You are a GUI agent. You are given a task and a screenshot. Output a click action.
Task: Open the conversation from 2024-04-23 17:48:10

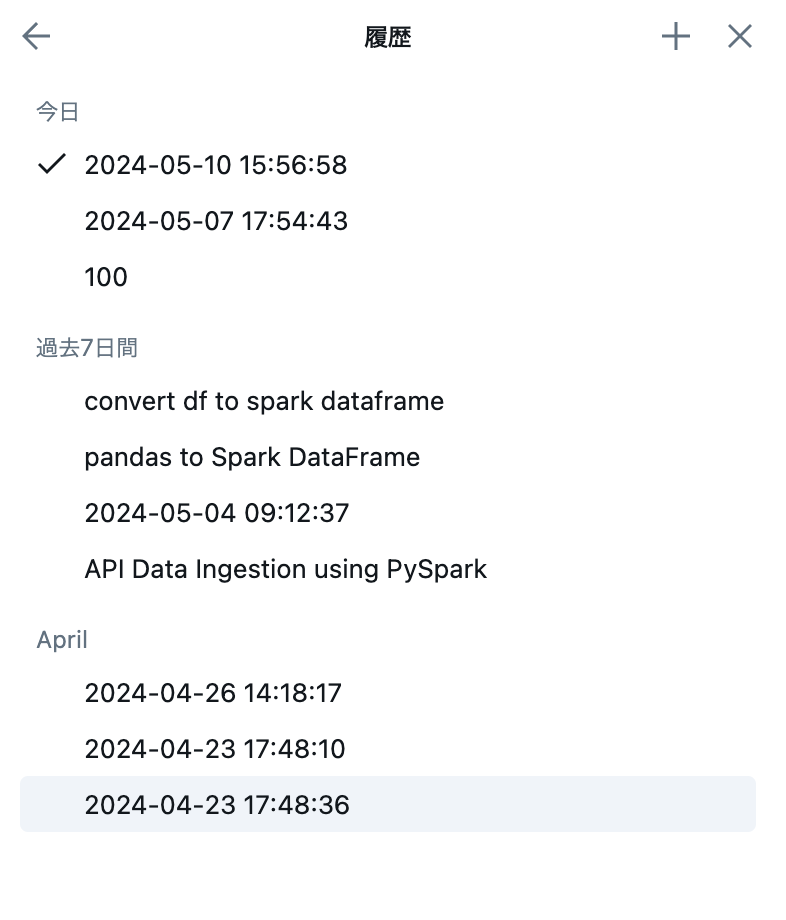tap(214, 749)
